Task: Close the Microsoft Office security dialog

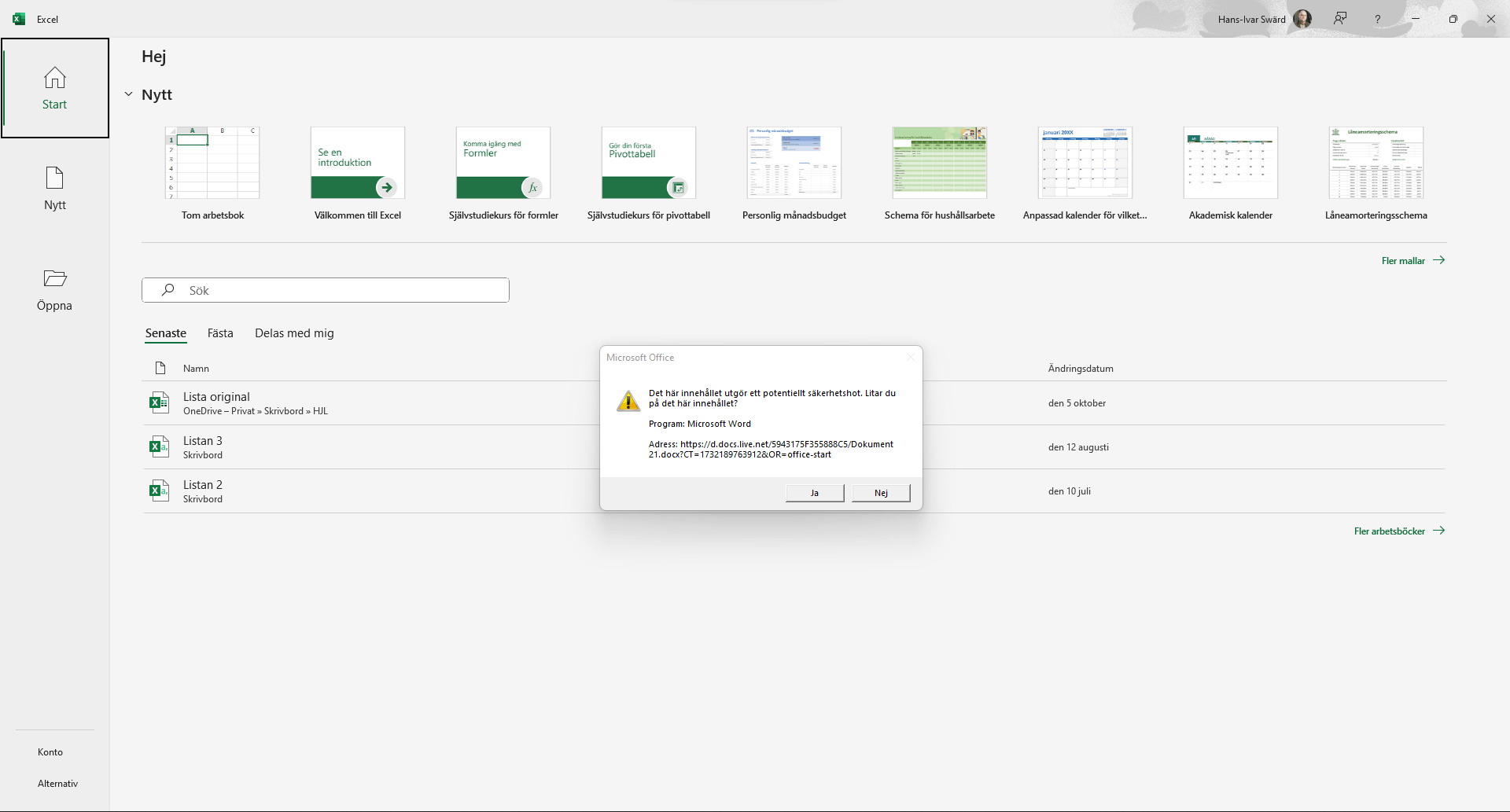Action: tap(910, 358)
